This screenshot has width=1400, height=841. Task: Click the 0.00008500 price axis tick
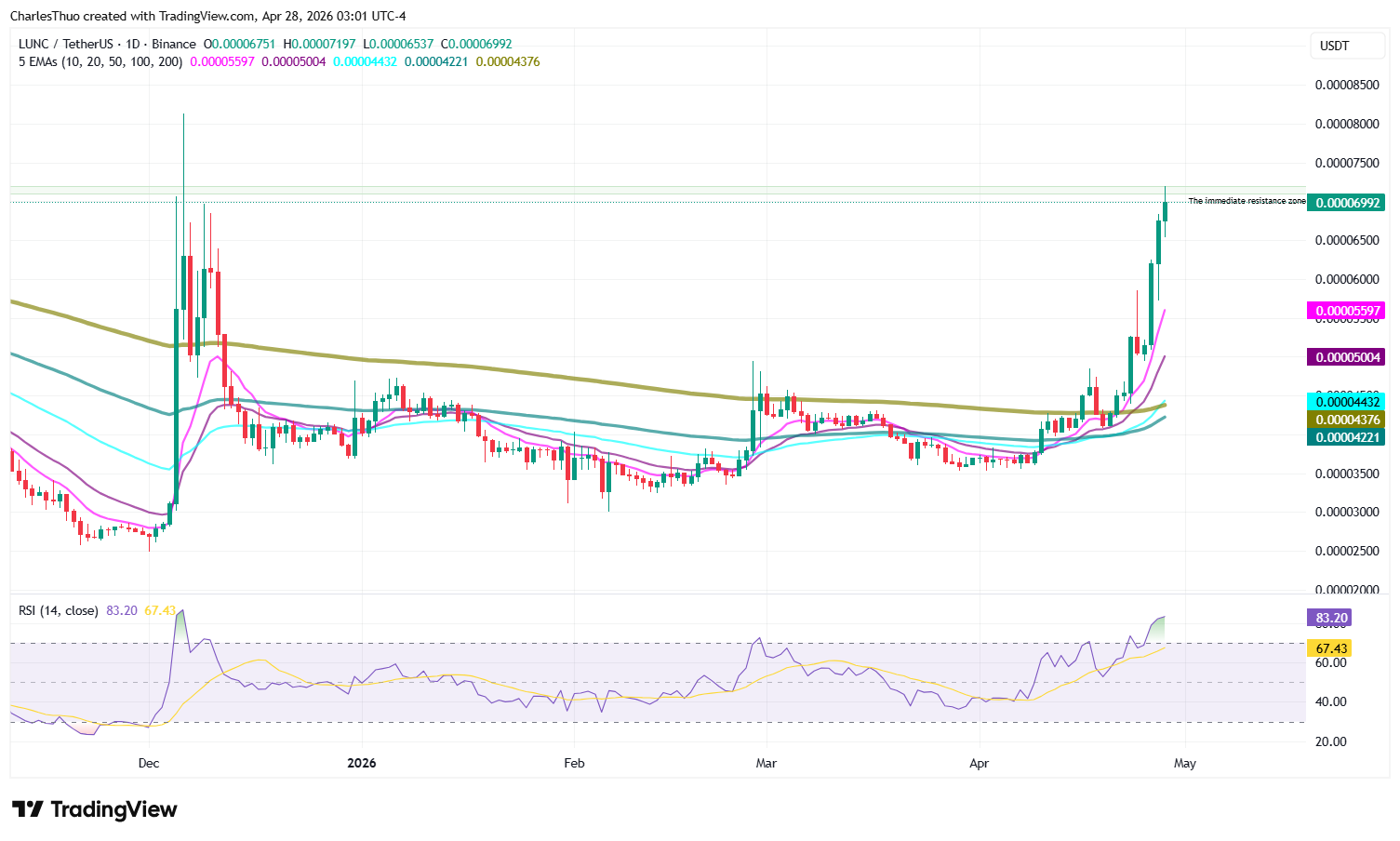[1346, 85]
